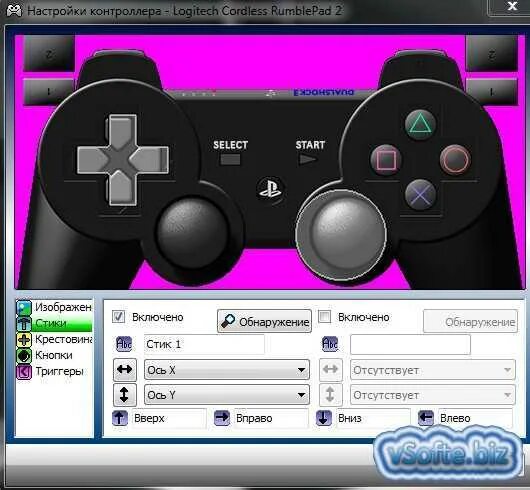The image size is (530, 490).
Task: Click the empty second stick name field
Action: (410, 344)
